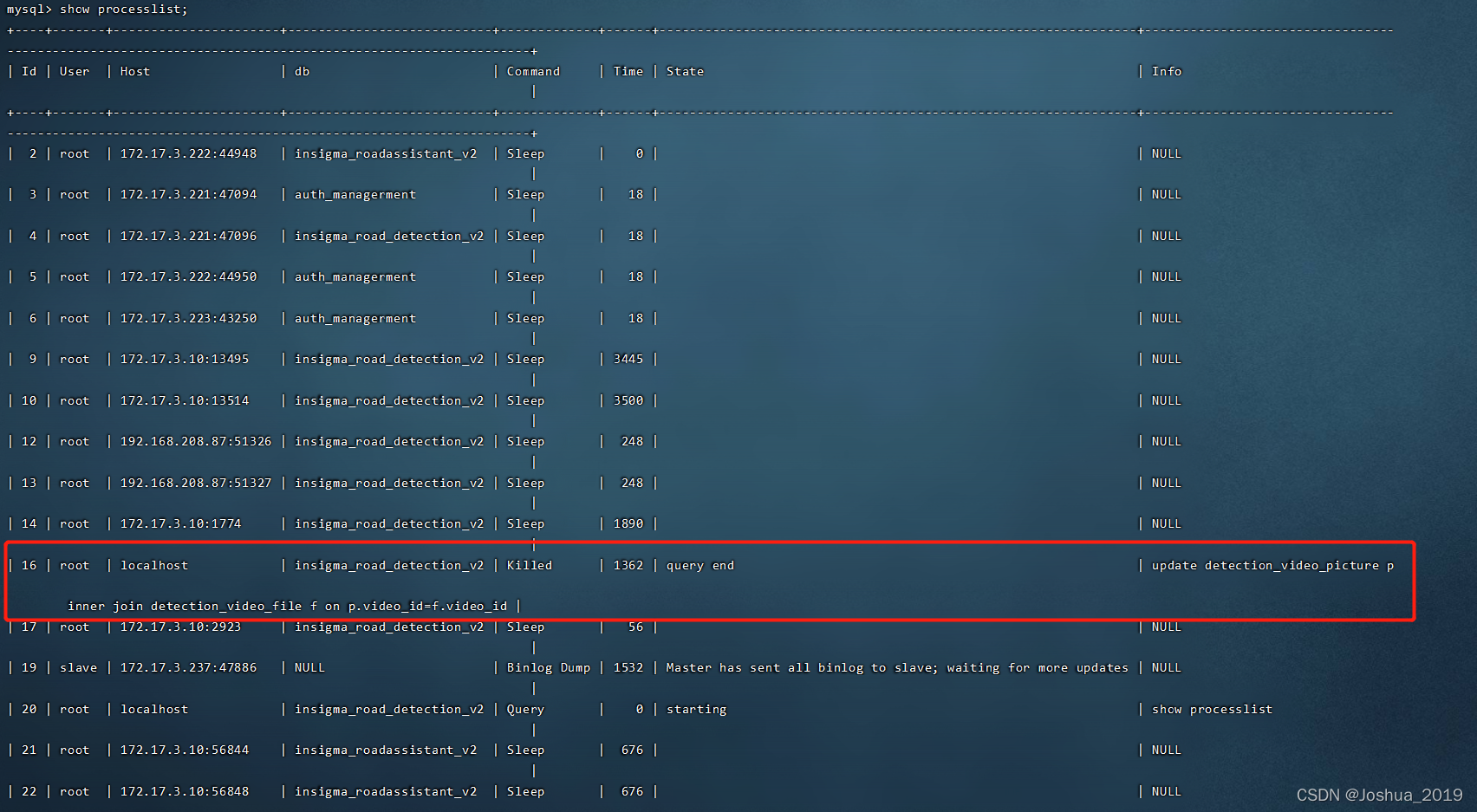This screenshot has width=1477, height=812.
Task: Select host 172.17.3.237:47886
Action: pyautogui.click(x=188, y=668)
